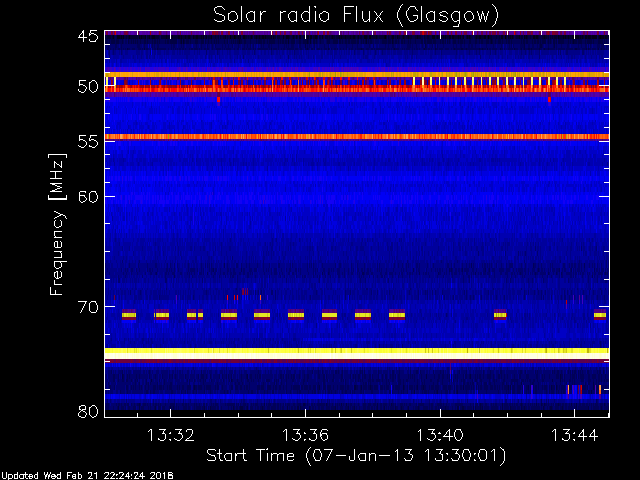640x480 pixels.
Task: Click the orange interference band at 55 MHz
Action: click(357, 137)
